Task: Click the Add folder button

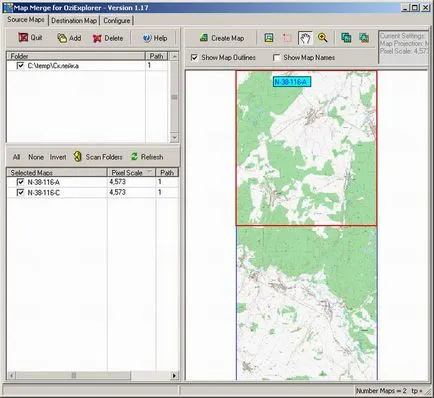Action: coord(69,38)
